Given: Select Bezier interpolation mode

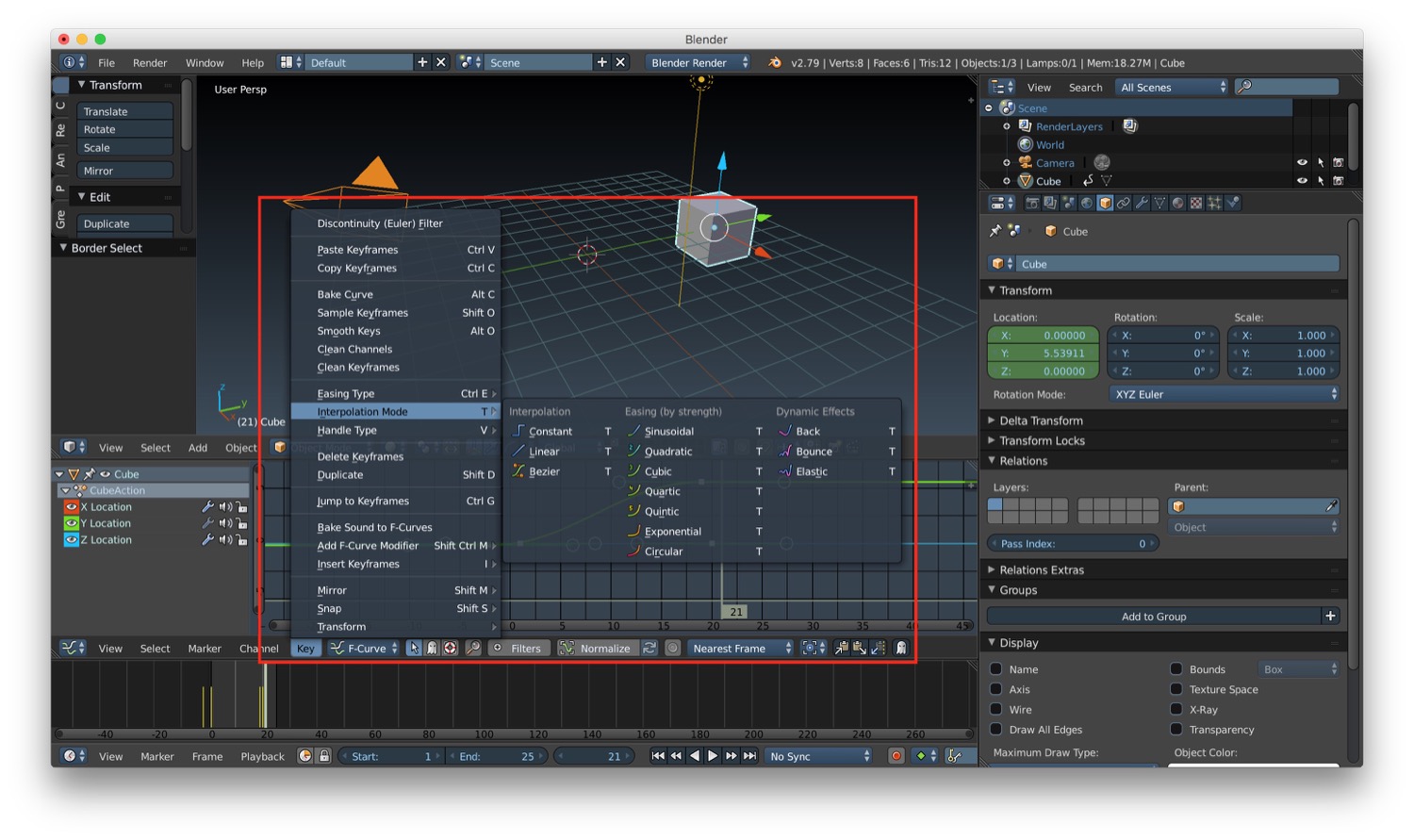Looking at the screenshot, I should 544,471.
